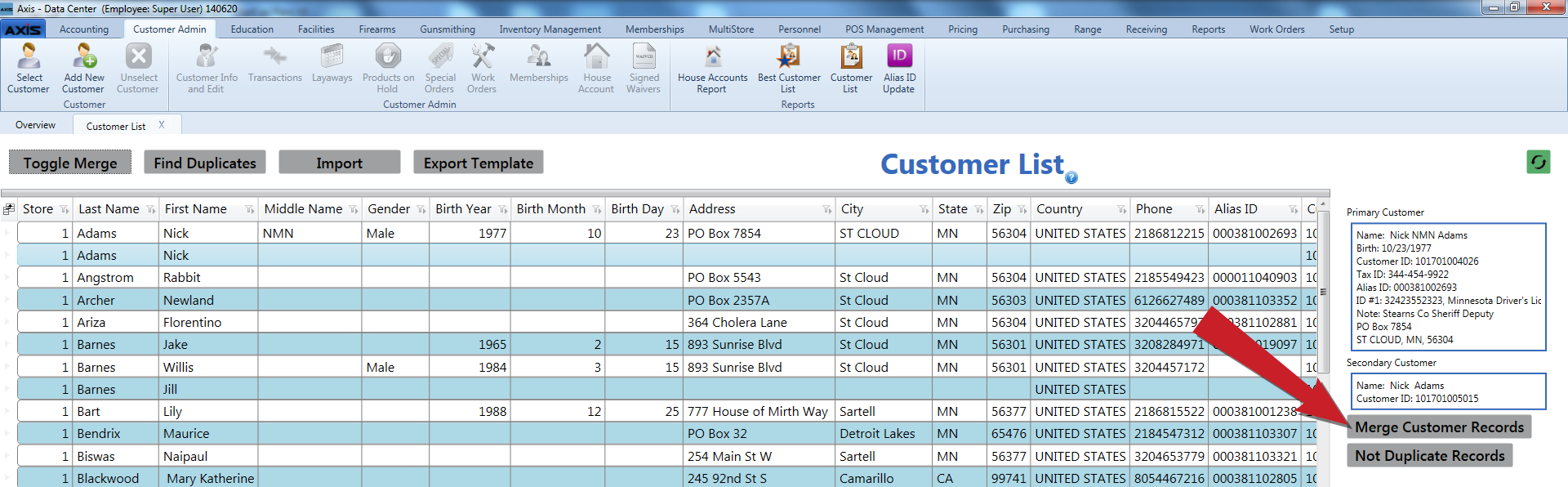The width and height of the screenshot is (1568, 487).
Task: Switch to the Gunsmithing ribbon tab
Action: click(x=448, y=29)
